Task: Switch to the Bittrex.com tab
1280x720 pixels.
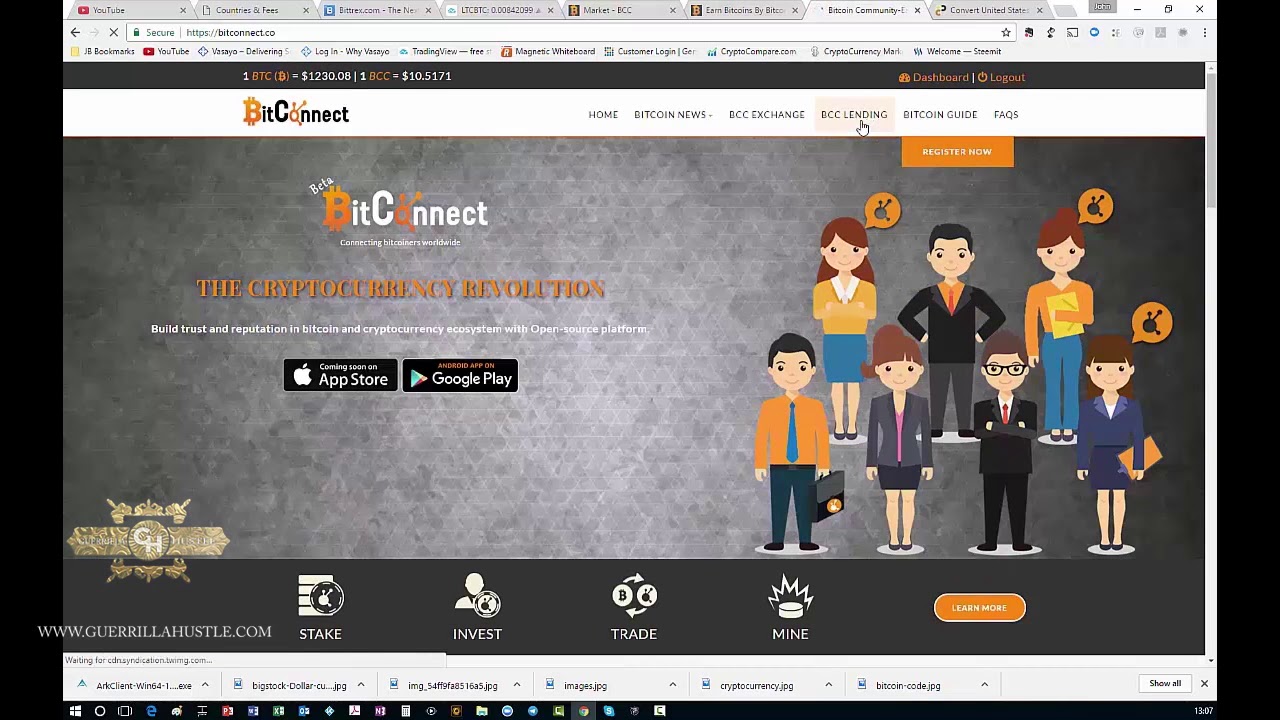Action: pos(376,10)
